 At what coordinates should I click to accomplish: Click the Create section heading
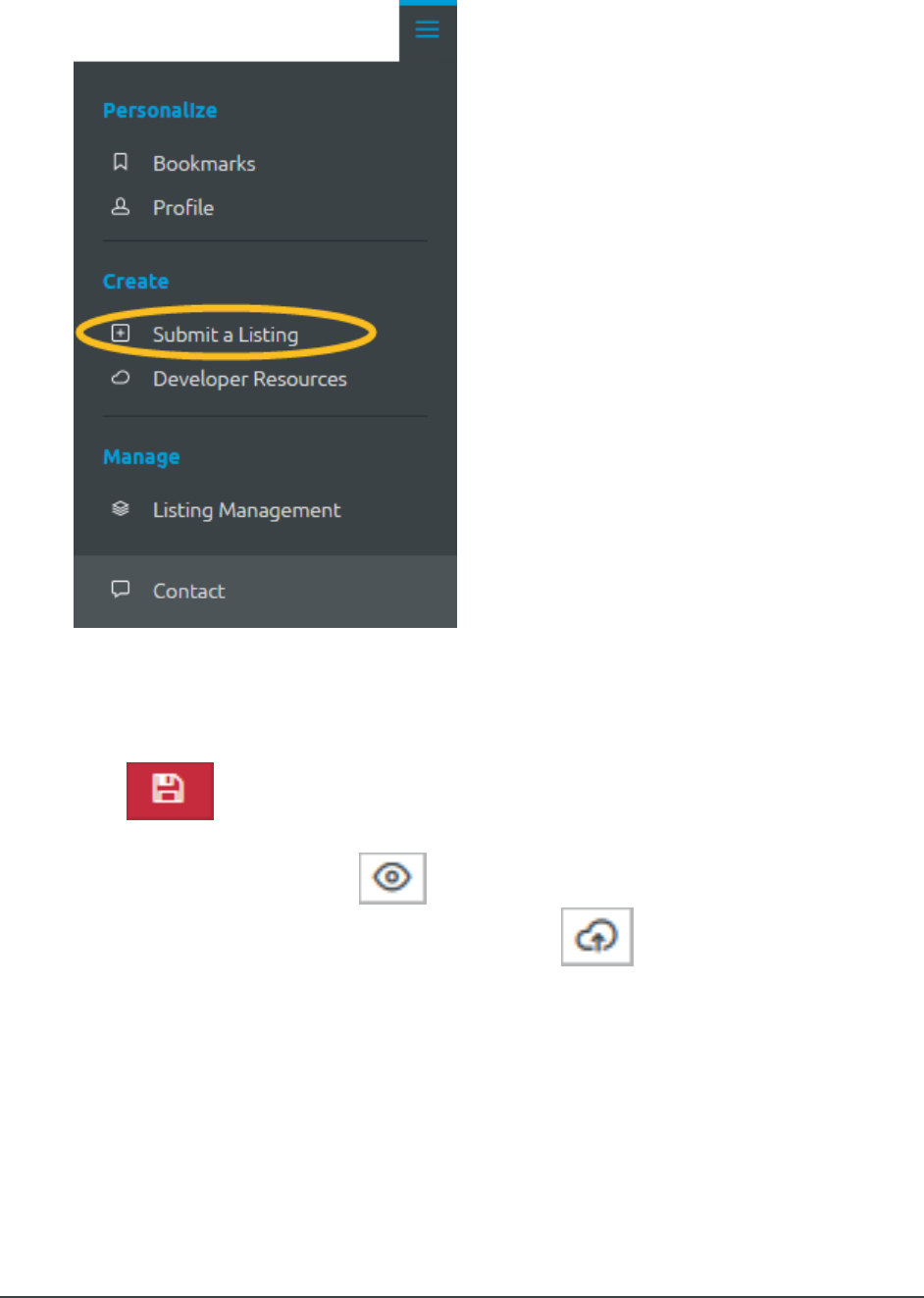point(136,282)
